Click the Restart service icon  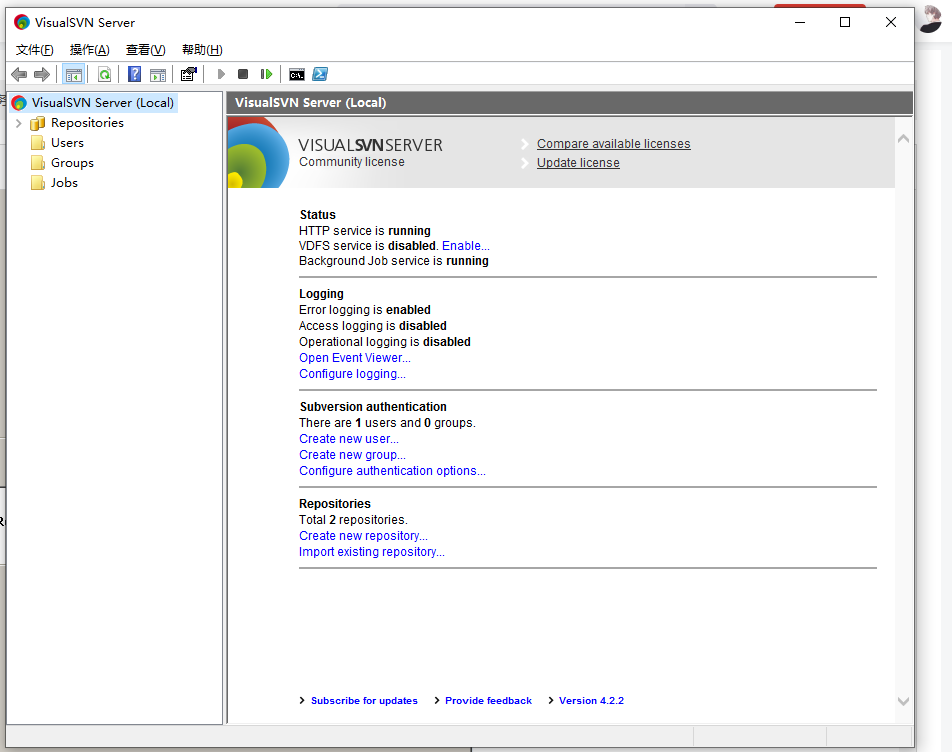266,74
